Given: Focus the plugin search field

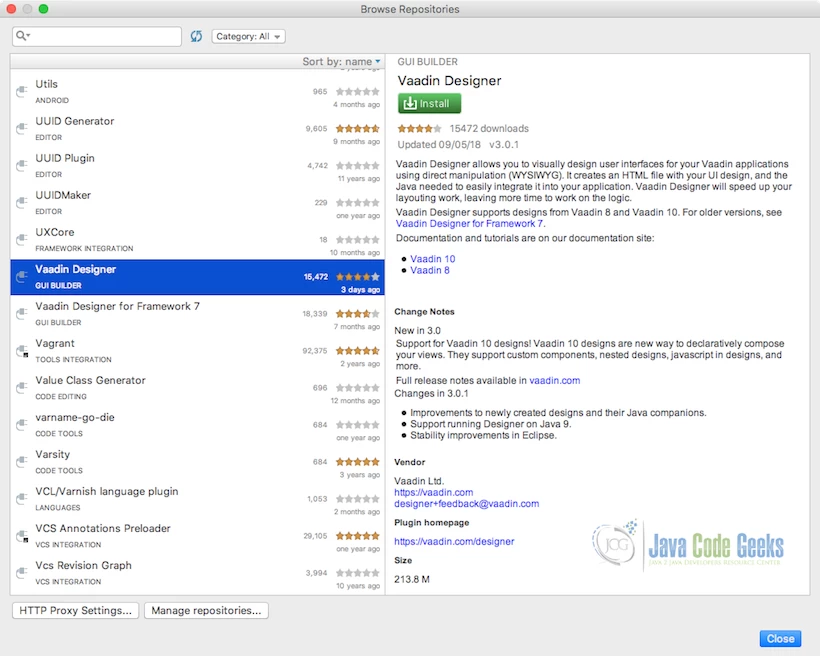Looking at the screenshot, I should pyautogui.click(x=97, y=36).
